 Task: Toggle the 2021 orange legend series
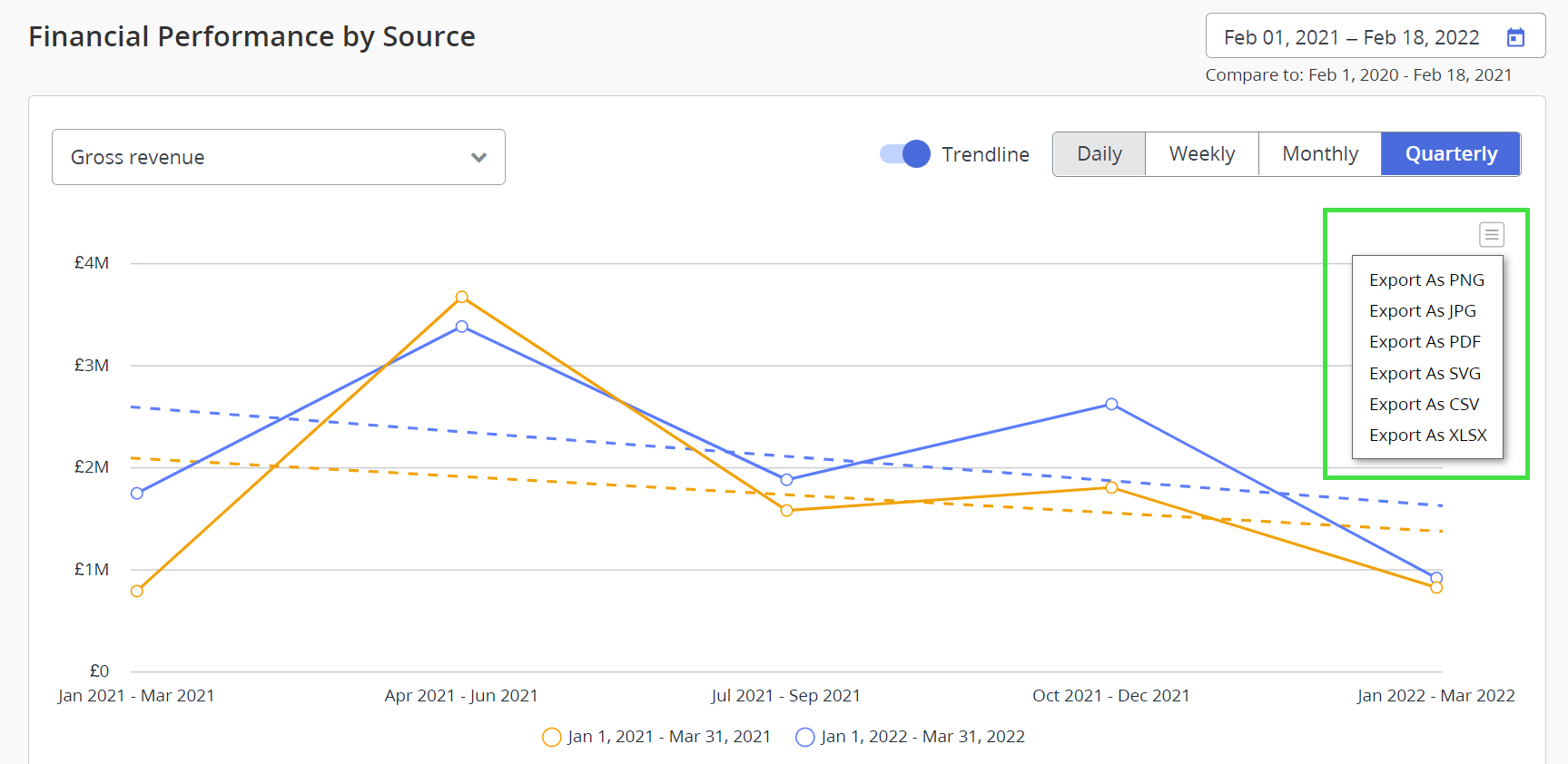pyautogui.click(x=656, y=737)
